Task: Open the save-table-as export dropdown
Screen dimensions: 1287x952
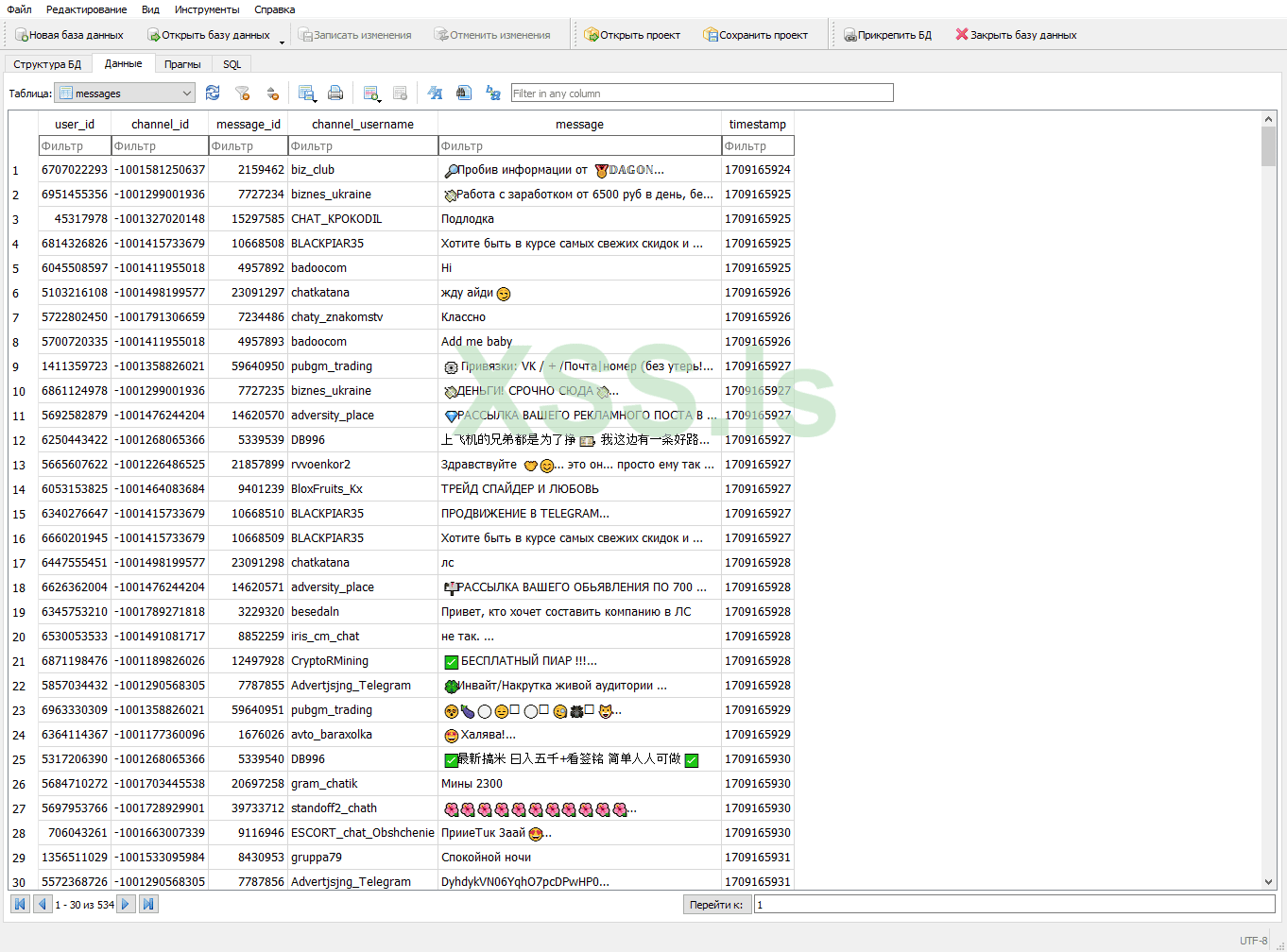Action: click(307, 93)
